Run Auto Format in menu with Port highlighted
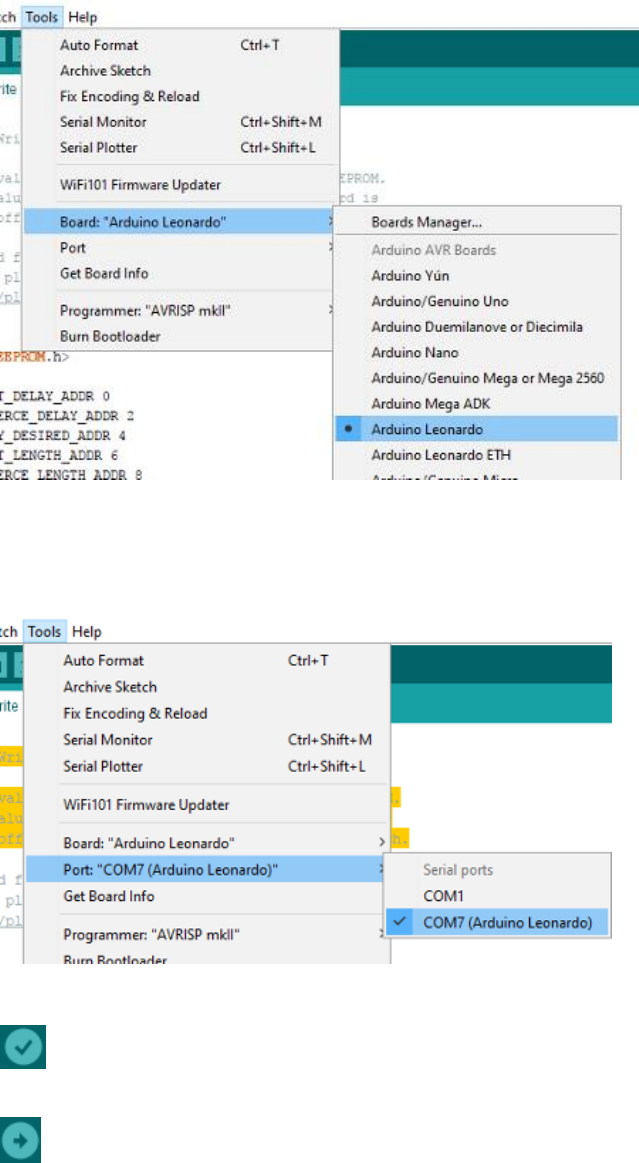Image resolution: width=639 pixels, height=1163 pixels. click(x=207, y=660)
